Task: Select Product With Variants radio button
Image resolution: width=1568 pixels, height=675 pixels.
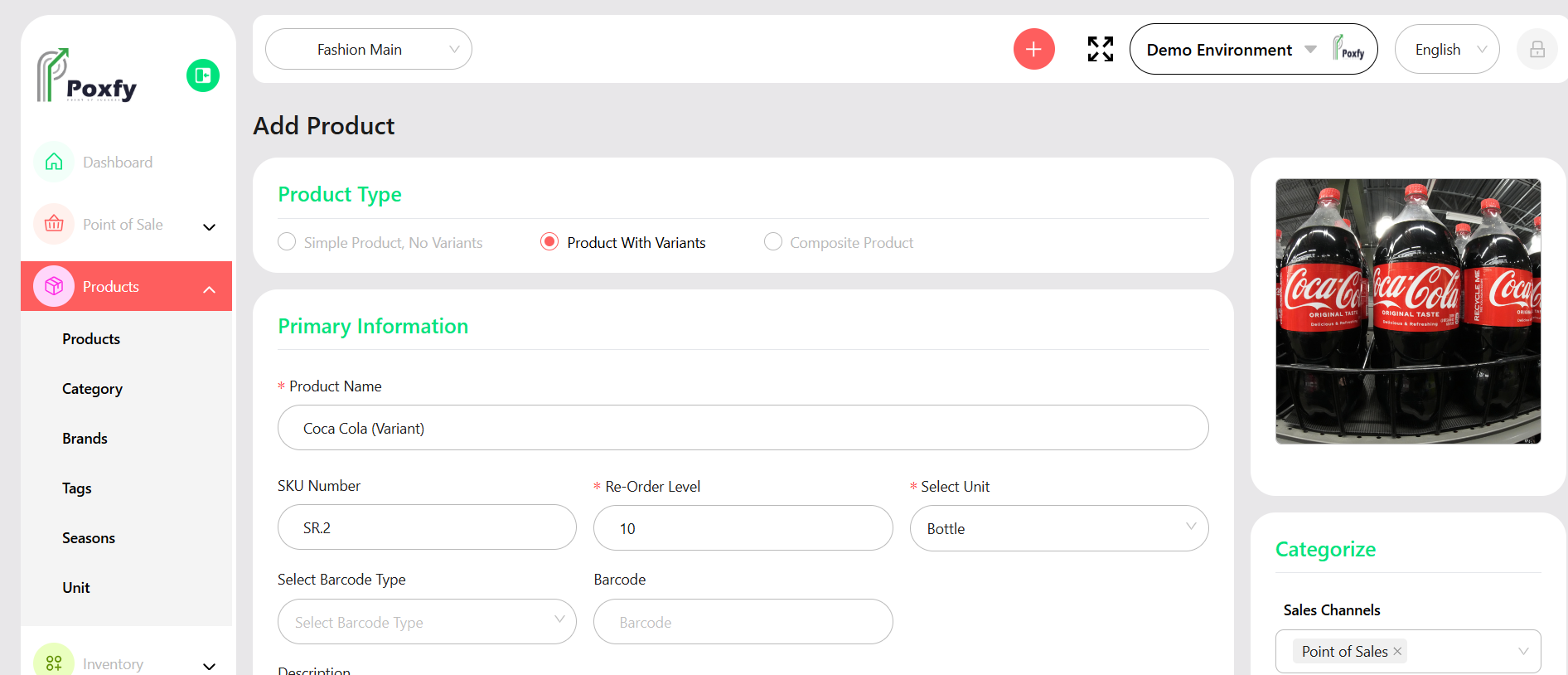Action: [549, 241]
